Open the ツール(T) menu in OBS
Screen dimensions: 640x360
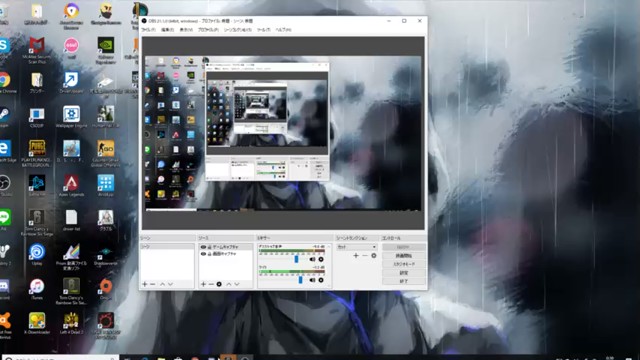point(264,30)
